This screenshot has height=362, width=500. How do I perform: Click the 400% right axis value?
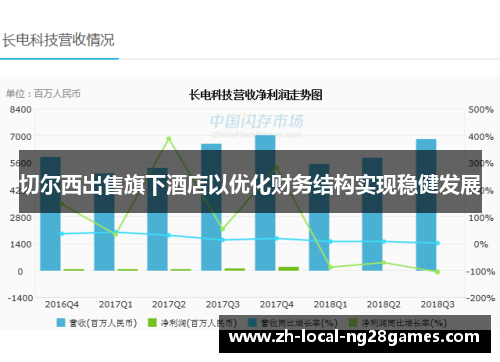[x=481, y=137]
